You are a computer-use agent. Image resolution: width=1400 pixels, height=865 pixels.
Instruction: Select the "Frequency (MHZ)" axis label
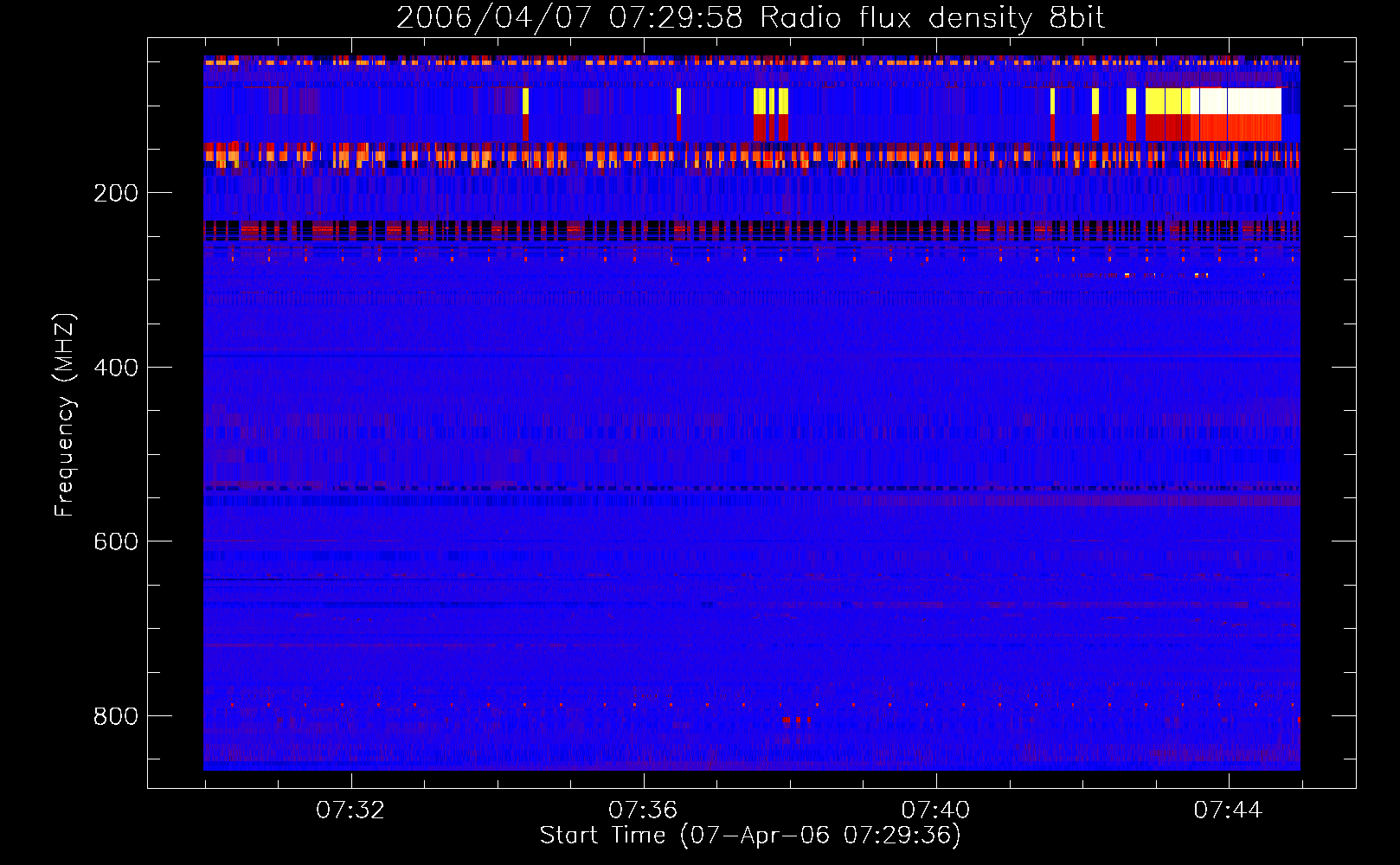65,414
